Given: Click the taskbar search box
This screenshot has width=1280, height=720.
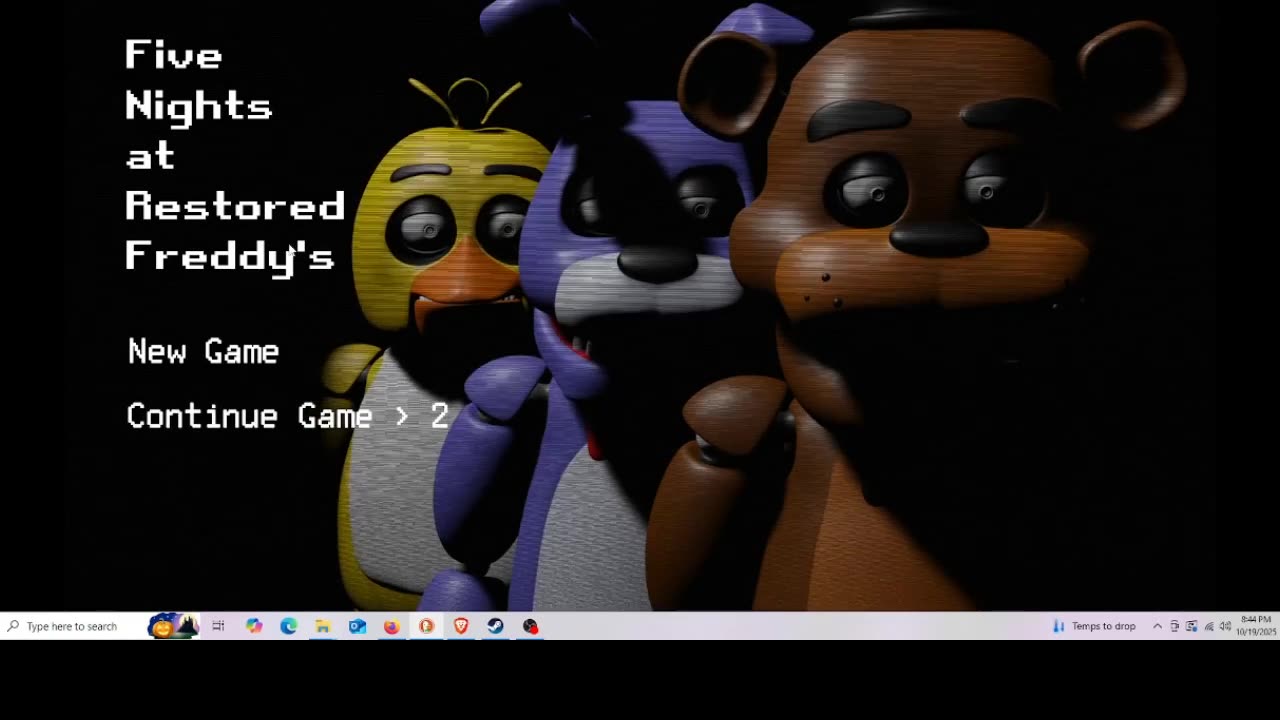Looking at the screenshot, I should tap(74, 626).
